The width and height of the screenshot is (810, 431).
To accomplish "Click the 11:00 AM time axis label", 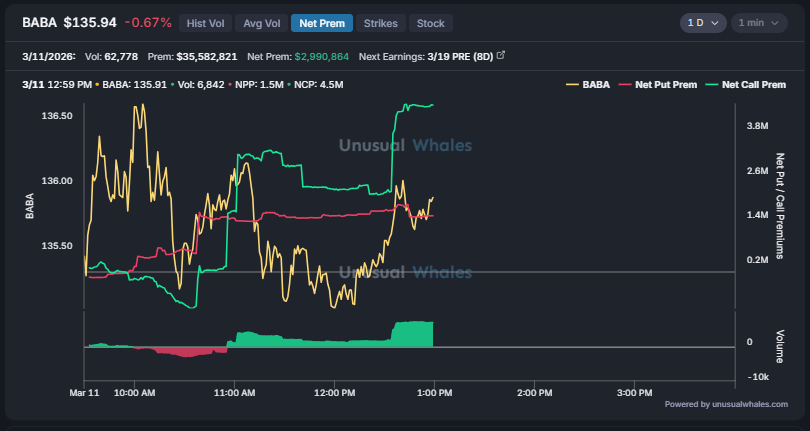I will pyautogui.click(x=234, y=393).
